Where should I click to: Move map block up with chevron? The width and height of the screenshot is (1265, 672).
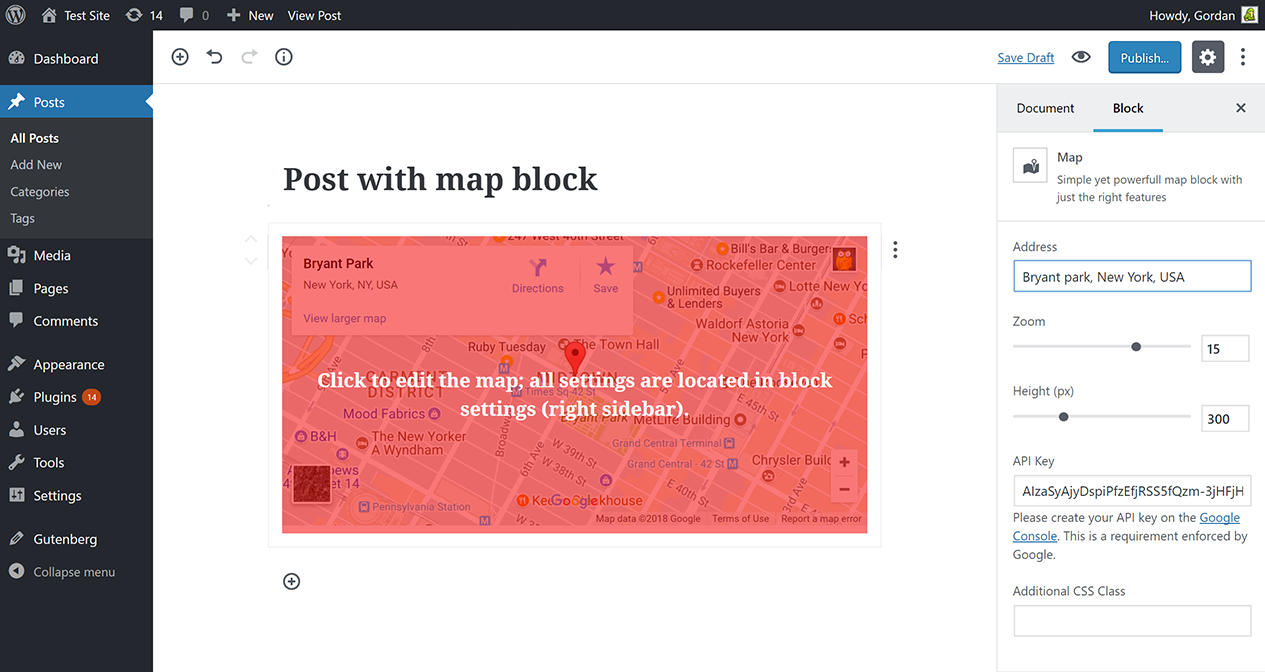[x=251, y=239]
